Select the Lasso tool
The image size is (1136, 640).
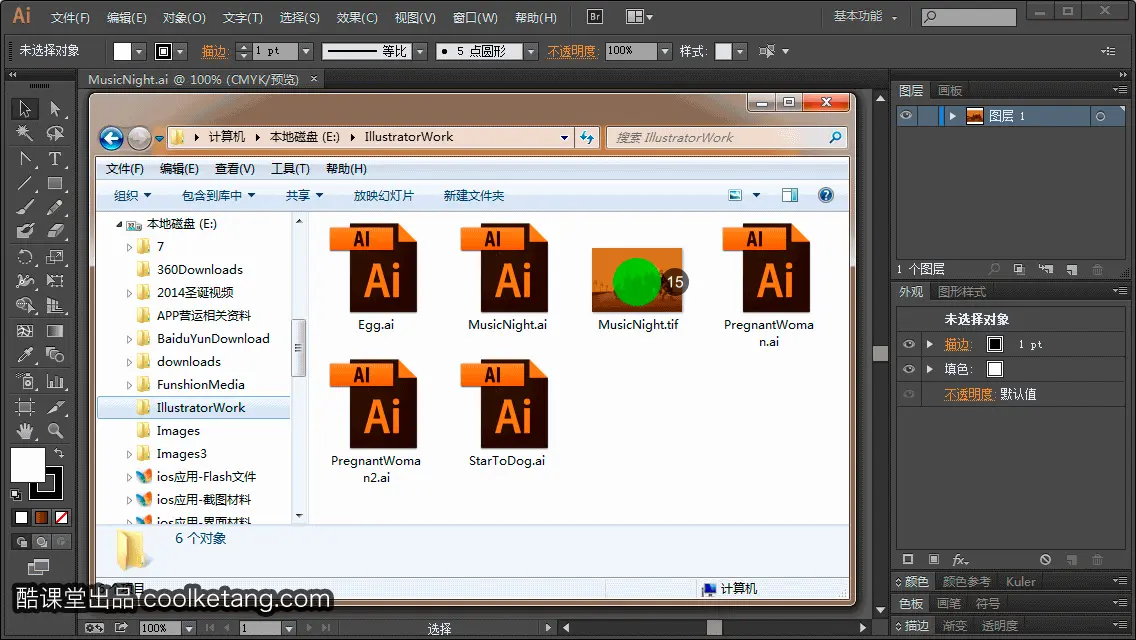pyautogui.click(x=55, y=133)
